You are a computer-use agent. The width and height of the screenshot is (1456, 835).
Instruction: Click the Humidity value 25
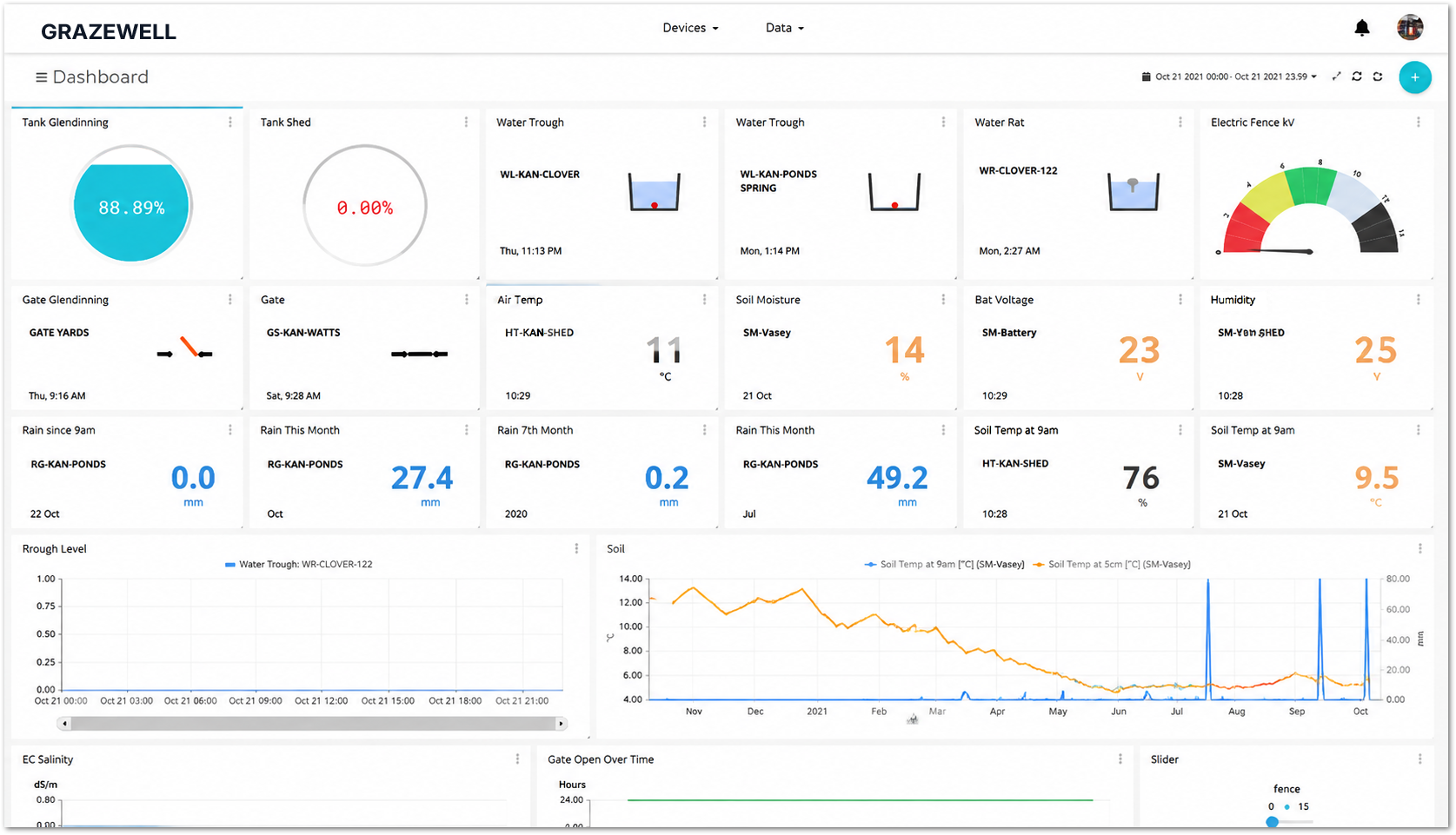coord(1376,350)
